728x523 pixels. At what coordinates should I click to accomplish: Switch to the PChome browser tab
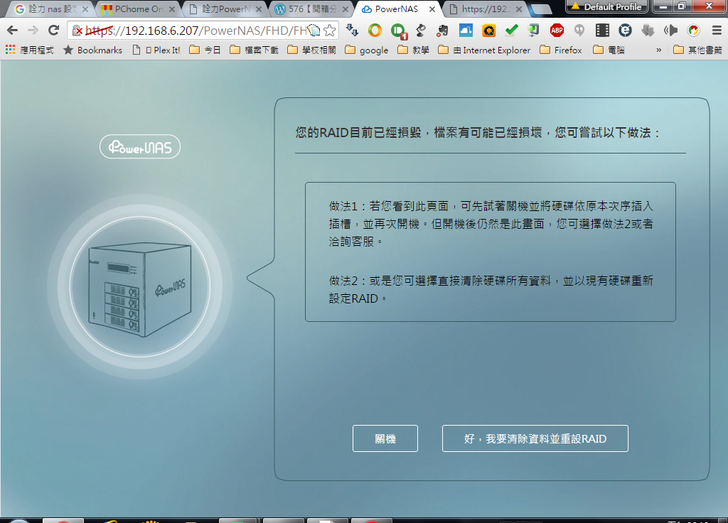pos(138,8)
